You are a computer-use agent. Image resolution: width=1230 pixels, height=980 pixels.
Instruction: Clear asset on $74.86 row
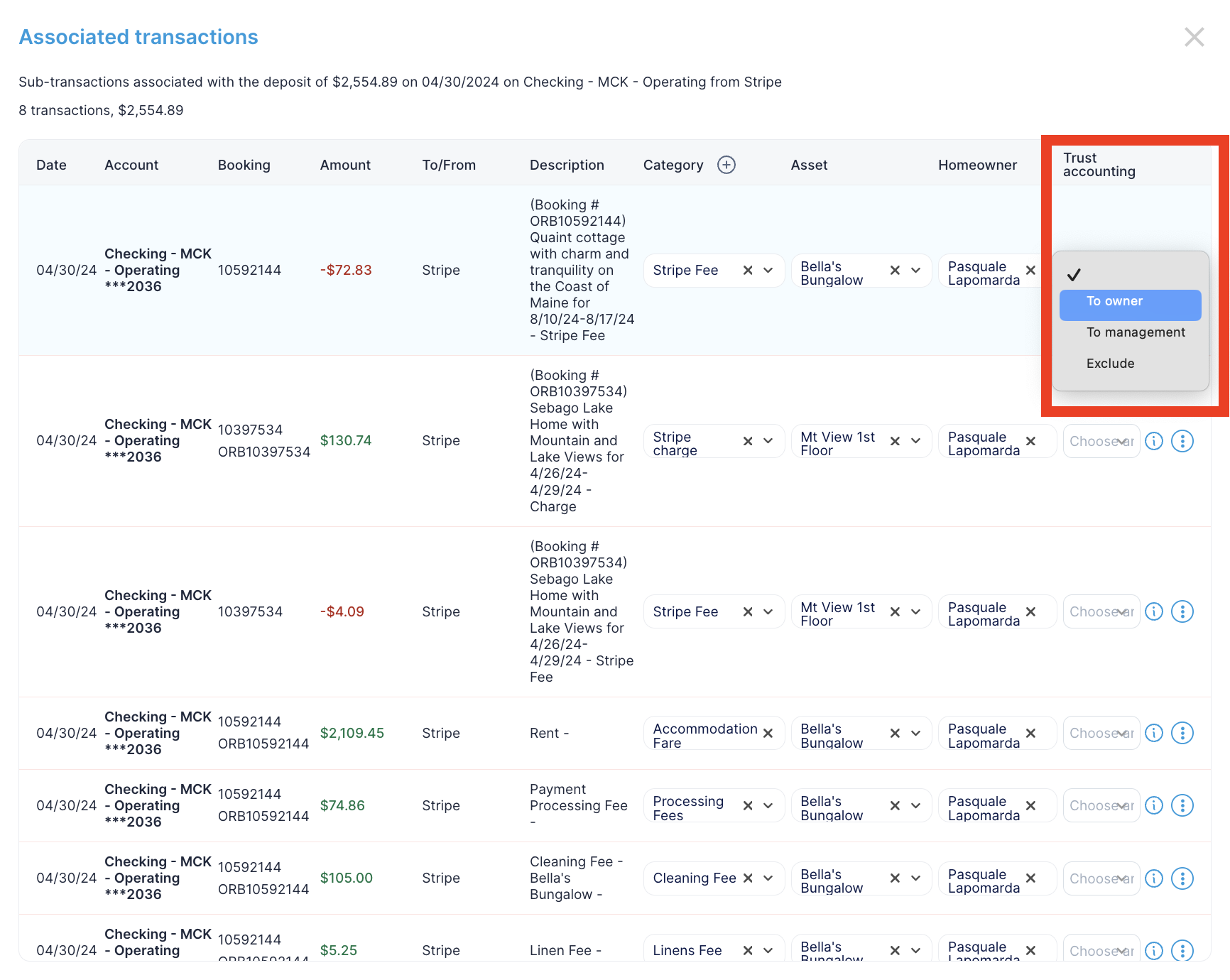[895, 805]
